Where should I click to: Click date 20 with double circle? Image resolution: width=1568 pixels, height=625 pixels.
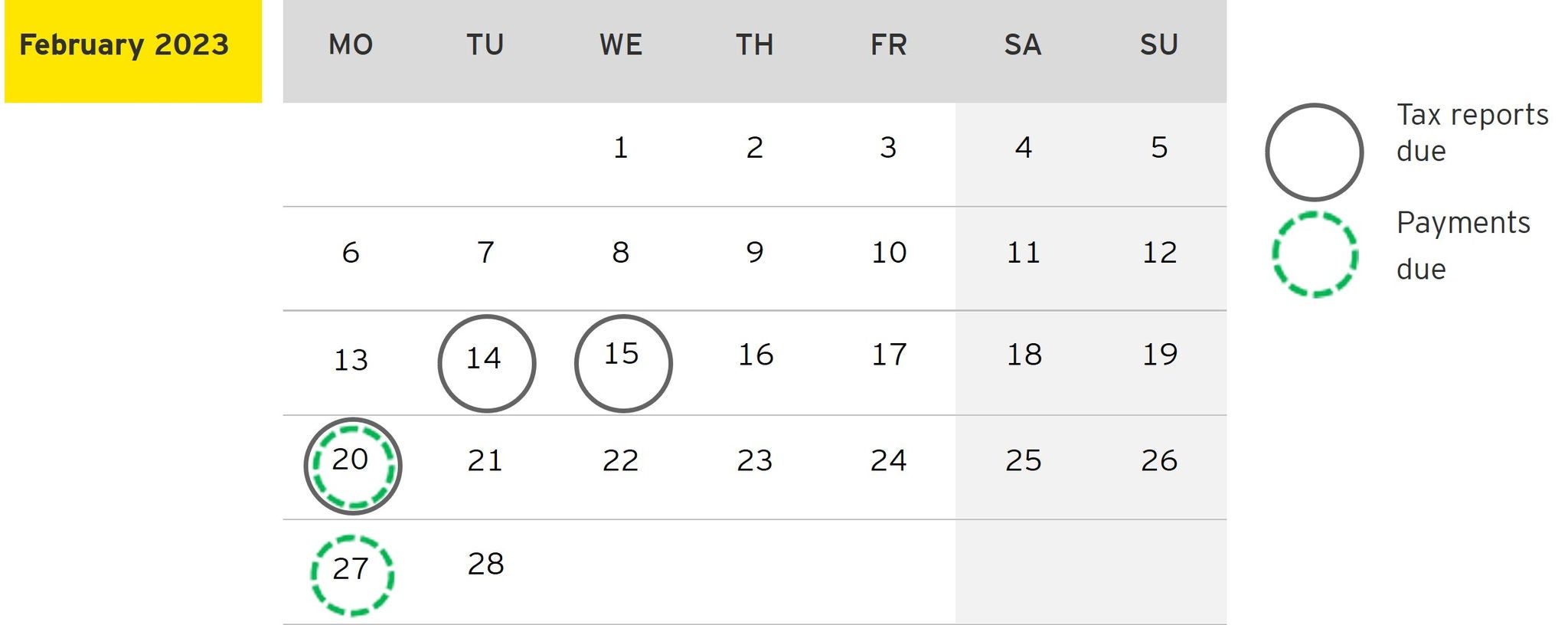click(352, 465)
